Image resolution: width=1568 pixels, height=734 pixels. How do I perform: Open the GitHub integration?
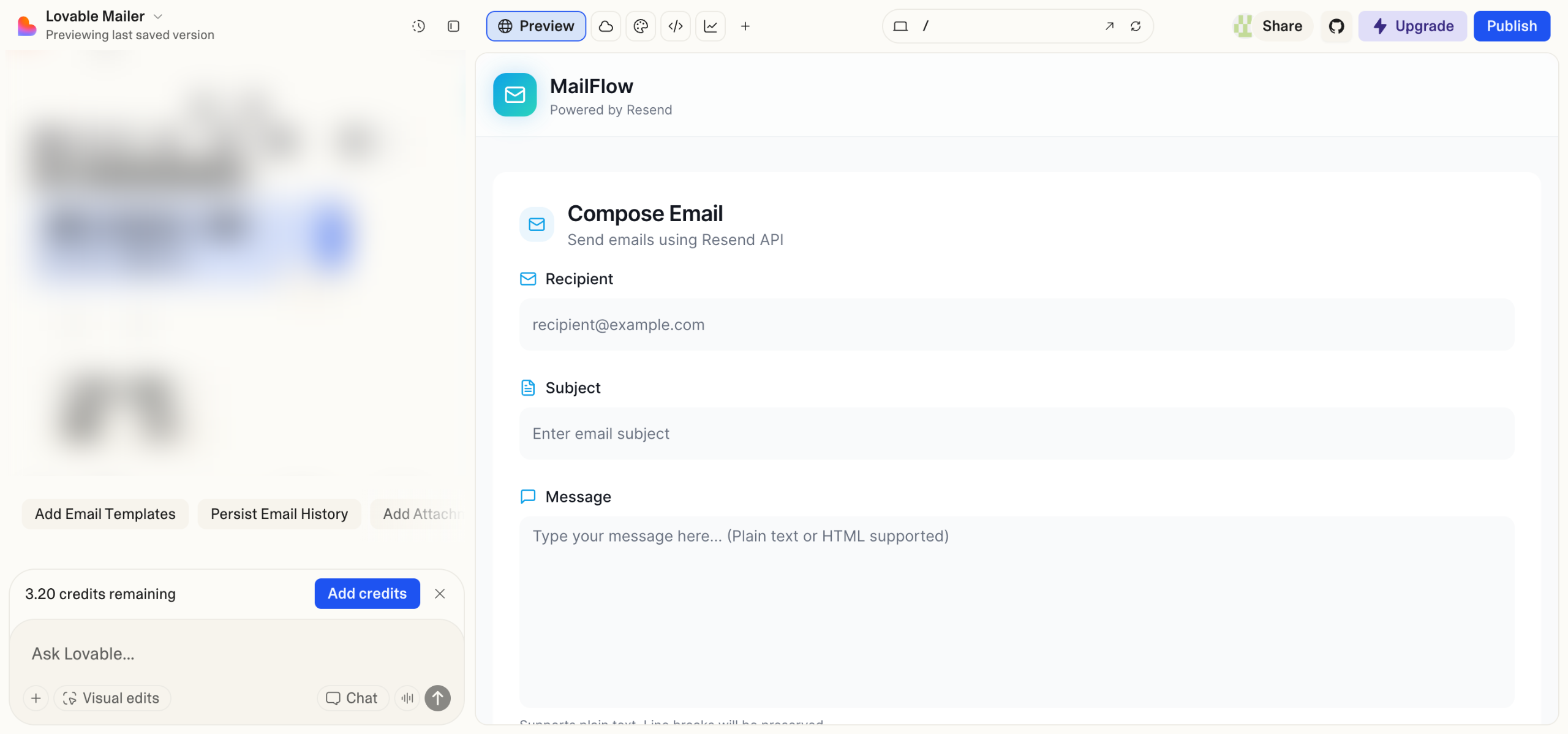click(x=1336, y=26)
